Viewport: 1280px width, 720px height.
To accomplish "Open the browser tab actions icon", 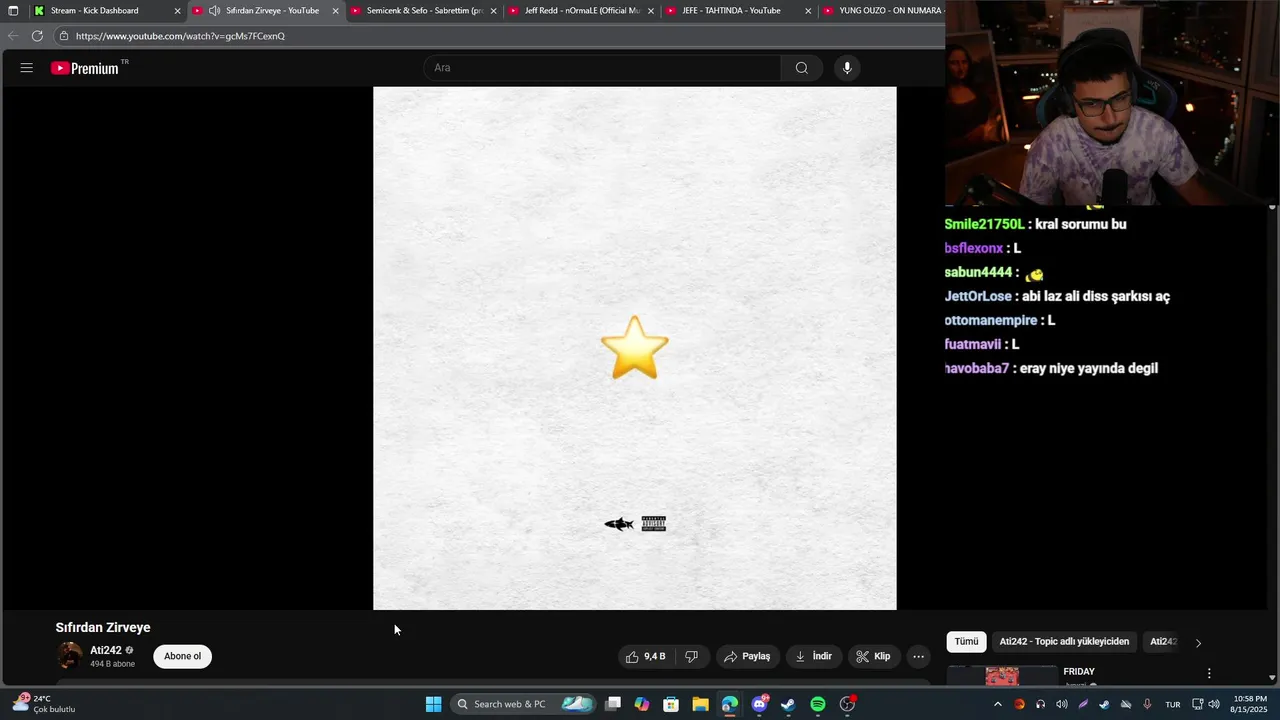I will [13, 11].
